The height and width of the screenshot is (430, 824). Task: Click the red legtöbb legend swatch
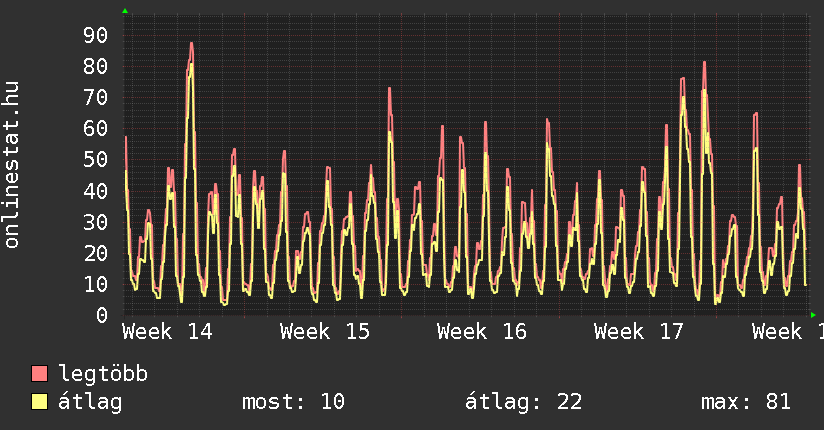point(40,374)
